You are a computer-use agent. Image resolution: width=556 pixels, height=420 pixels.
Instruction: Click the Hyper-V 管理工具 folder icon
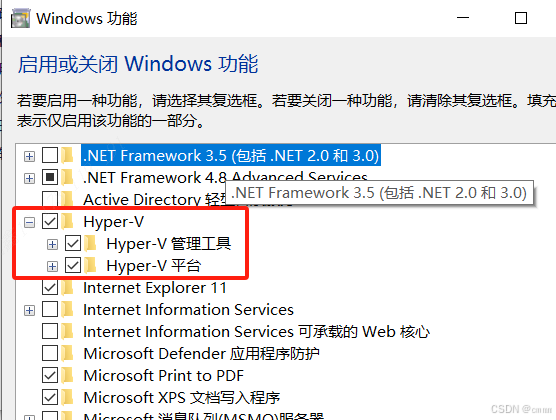[90, 244]
